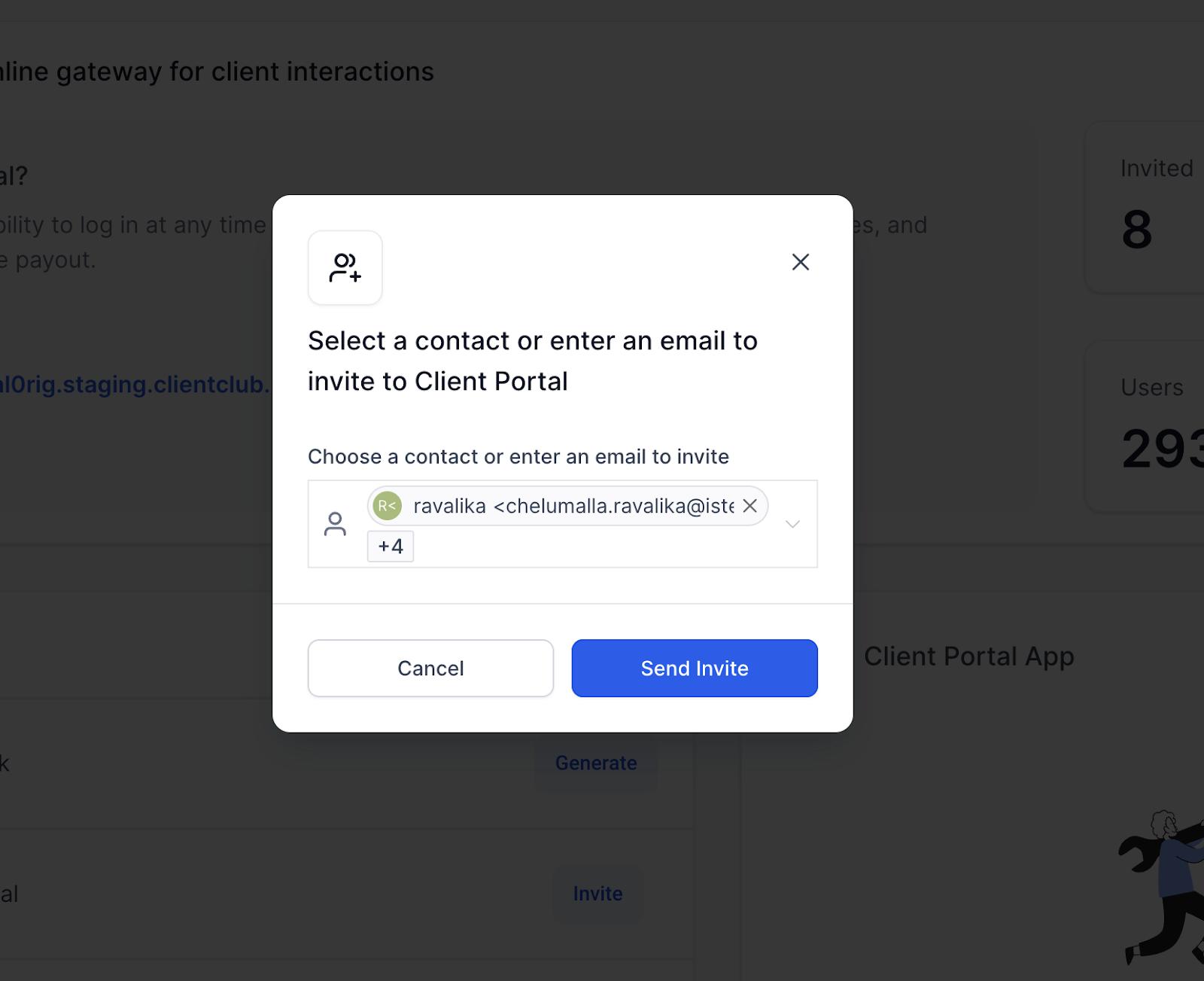The height and width of the screenshot is (981, 1204).
Task: Click inside the contact email input field
Action: tap(563, 524)
